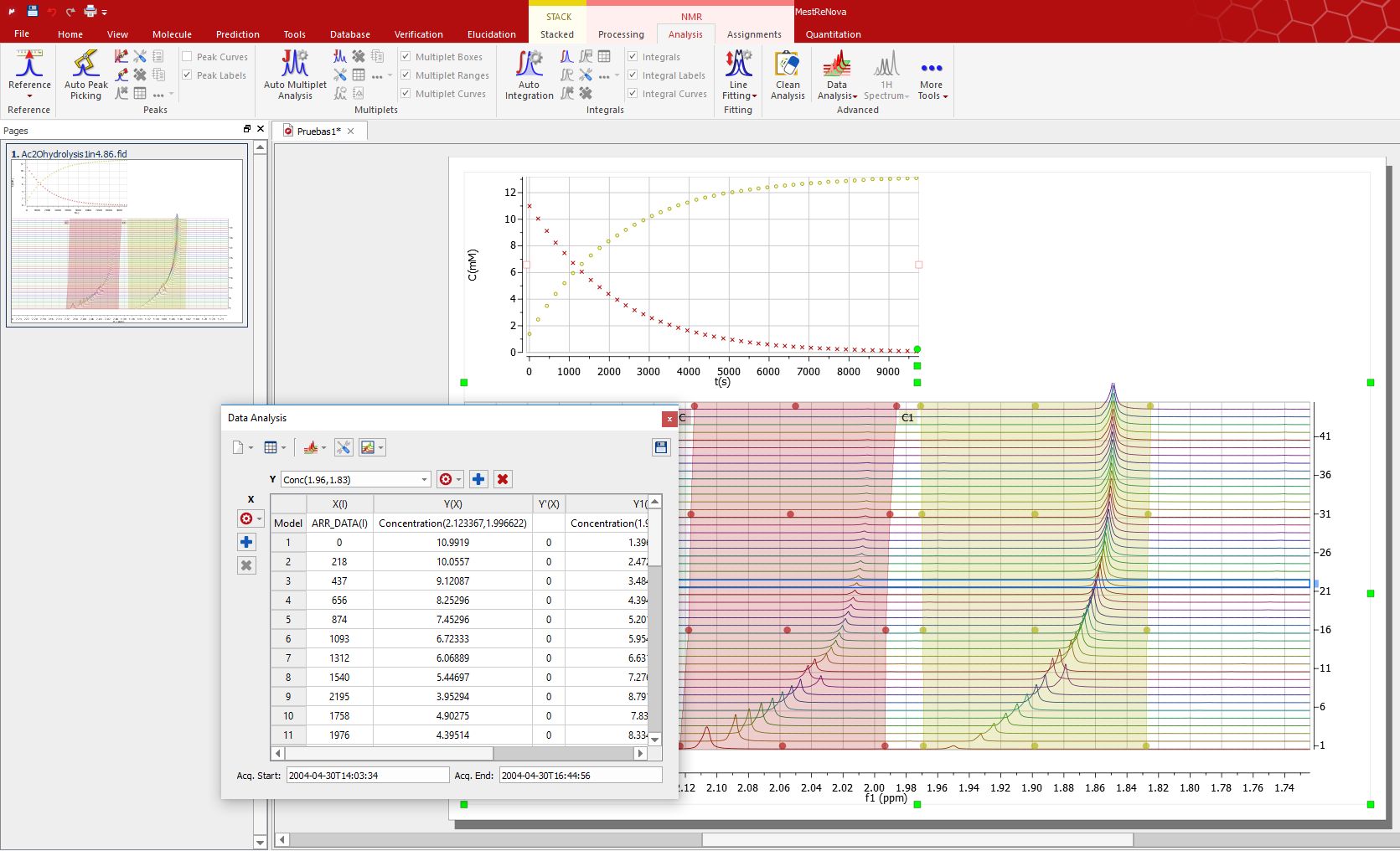
Task: Click the peaks table icon in Peaks group
Action: click(140, 93)
